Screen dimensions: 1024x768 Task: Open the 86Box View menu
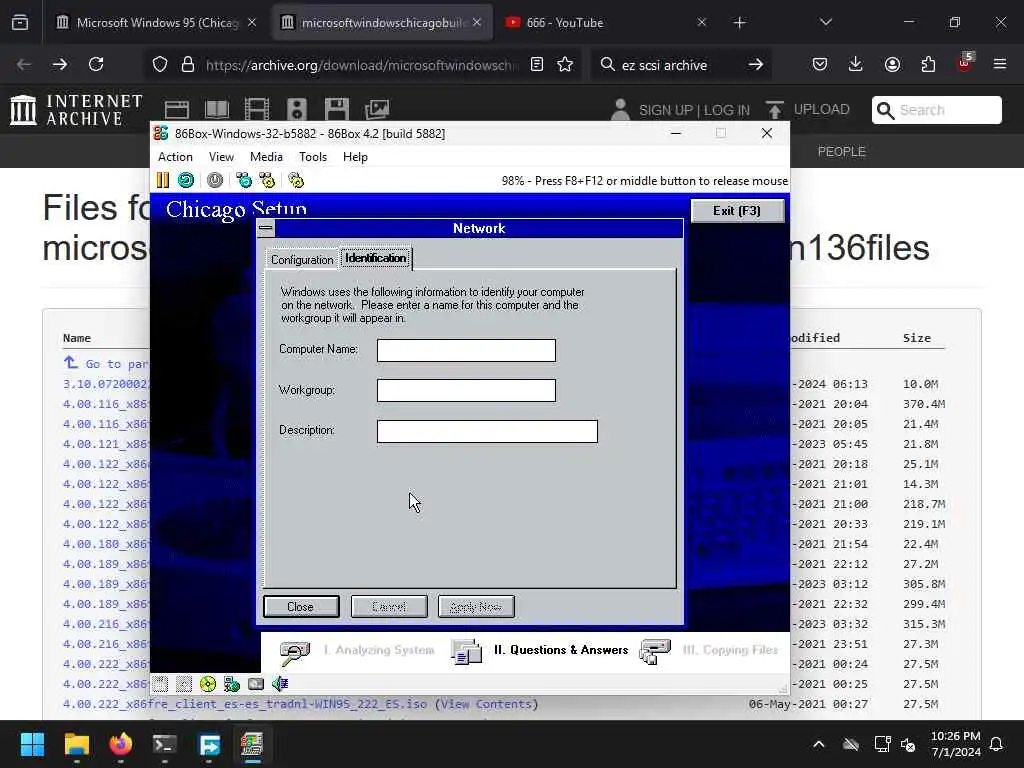(x=221, y=157)
